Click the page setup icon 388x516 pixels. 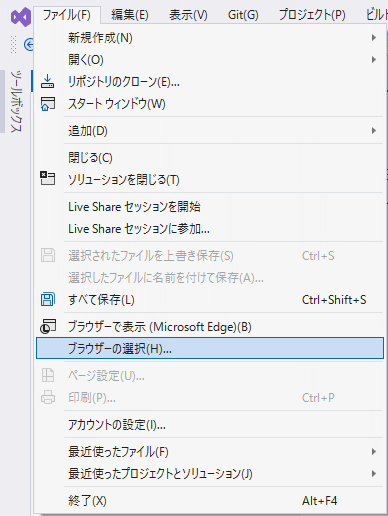click(48, 375)
